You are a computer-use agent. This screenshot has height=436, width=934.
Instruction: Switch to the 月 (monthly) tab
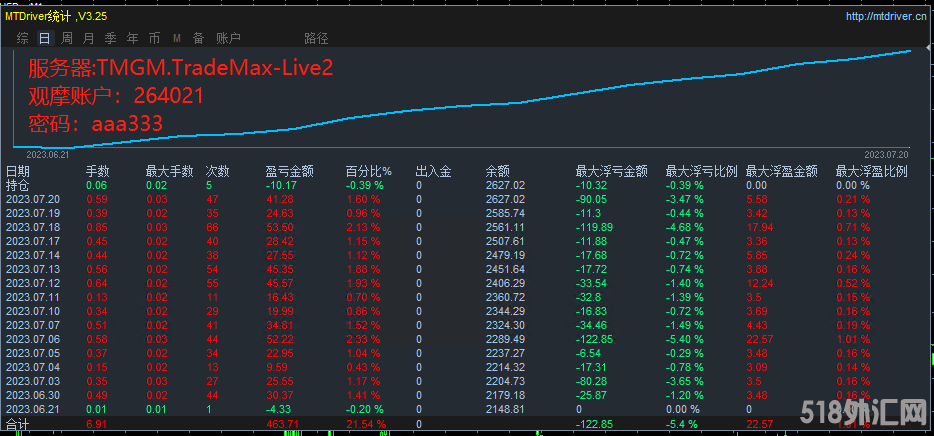click(x=89, y=39)
